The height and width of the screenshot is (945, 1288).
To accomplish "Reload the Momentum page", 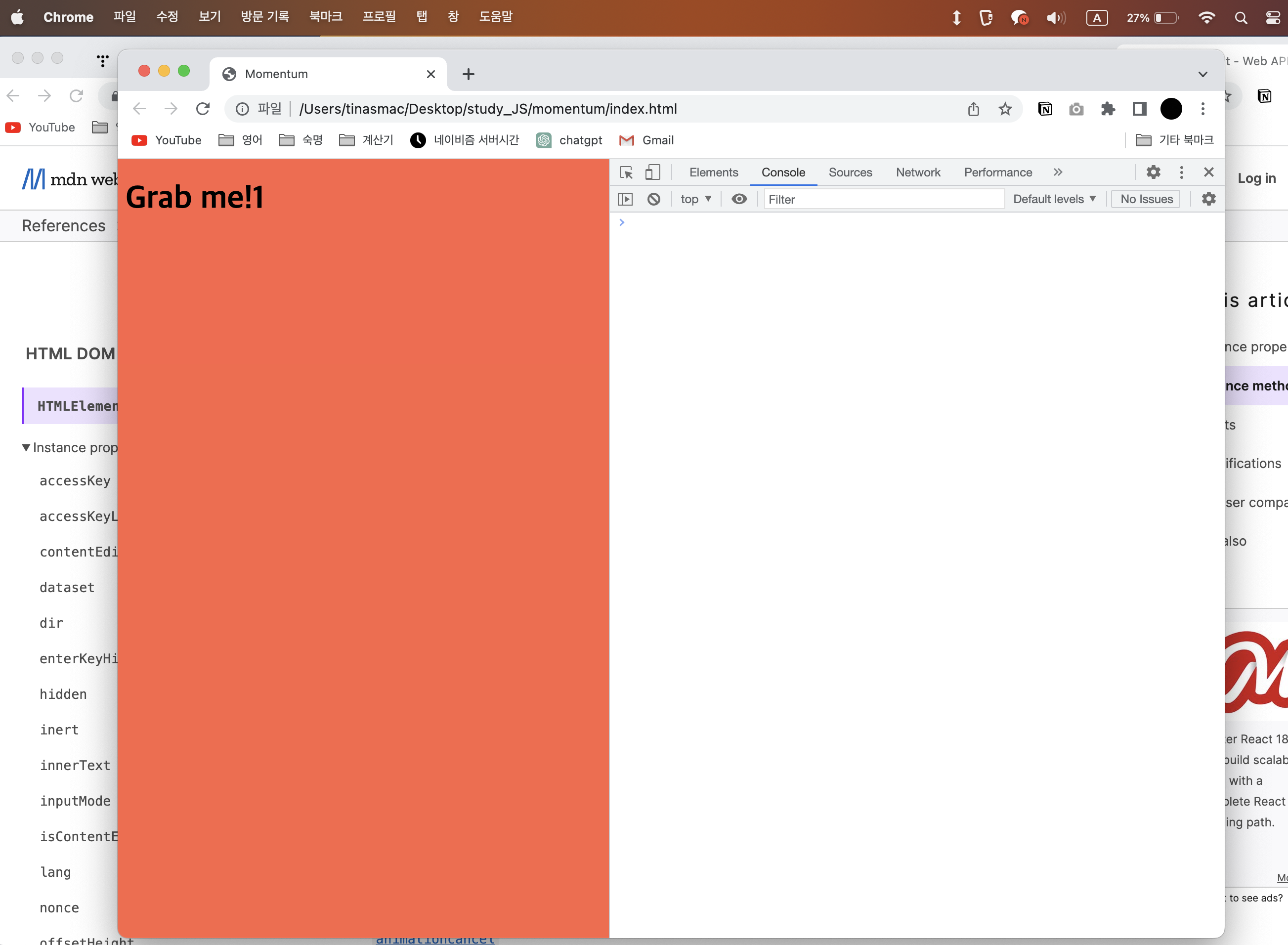I will [x=203, y=109].
